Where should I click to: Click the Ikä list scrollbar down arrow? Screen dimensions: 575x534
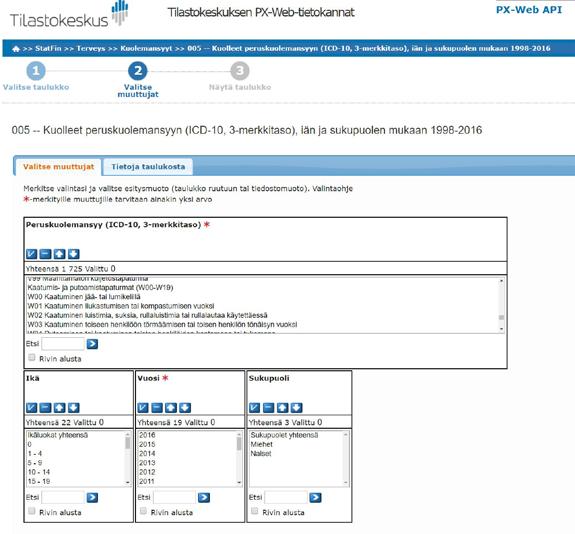[128, 482]
